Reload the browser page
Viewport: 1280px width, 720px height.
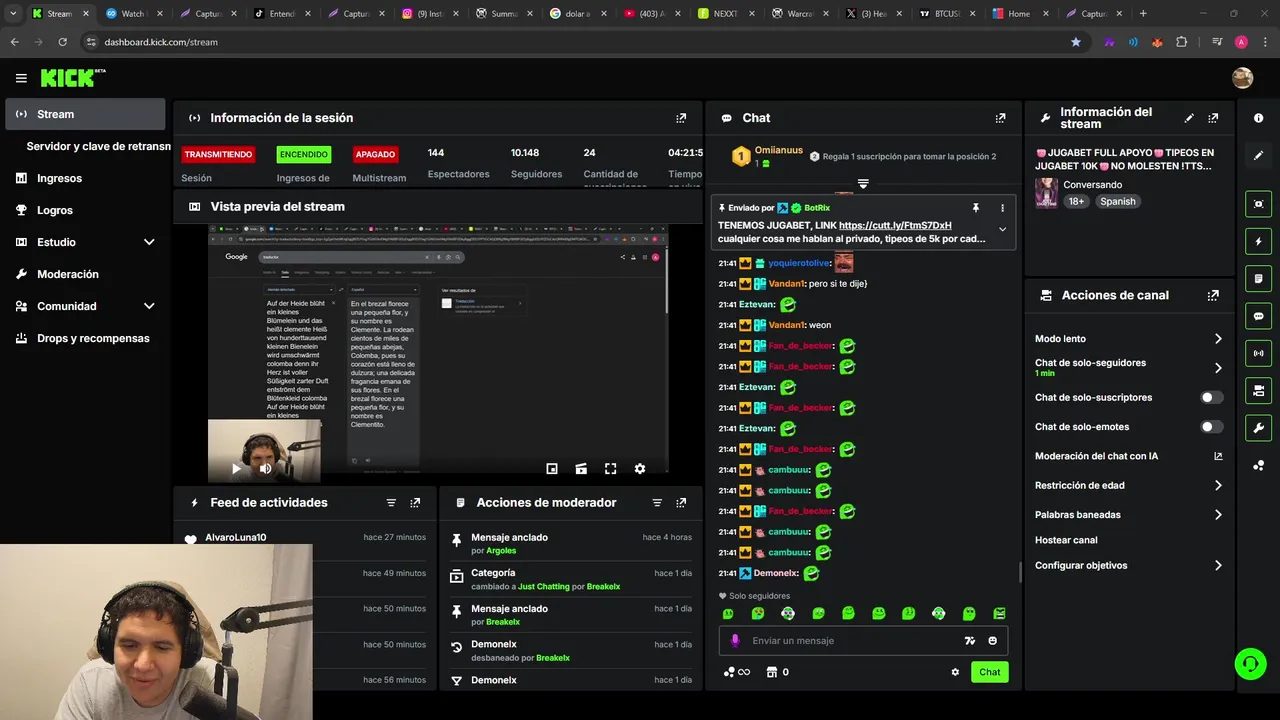[62, 42]
